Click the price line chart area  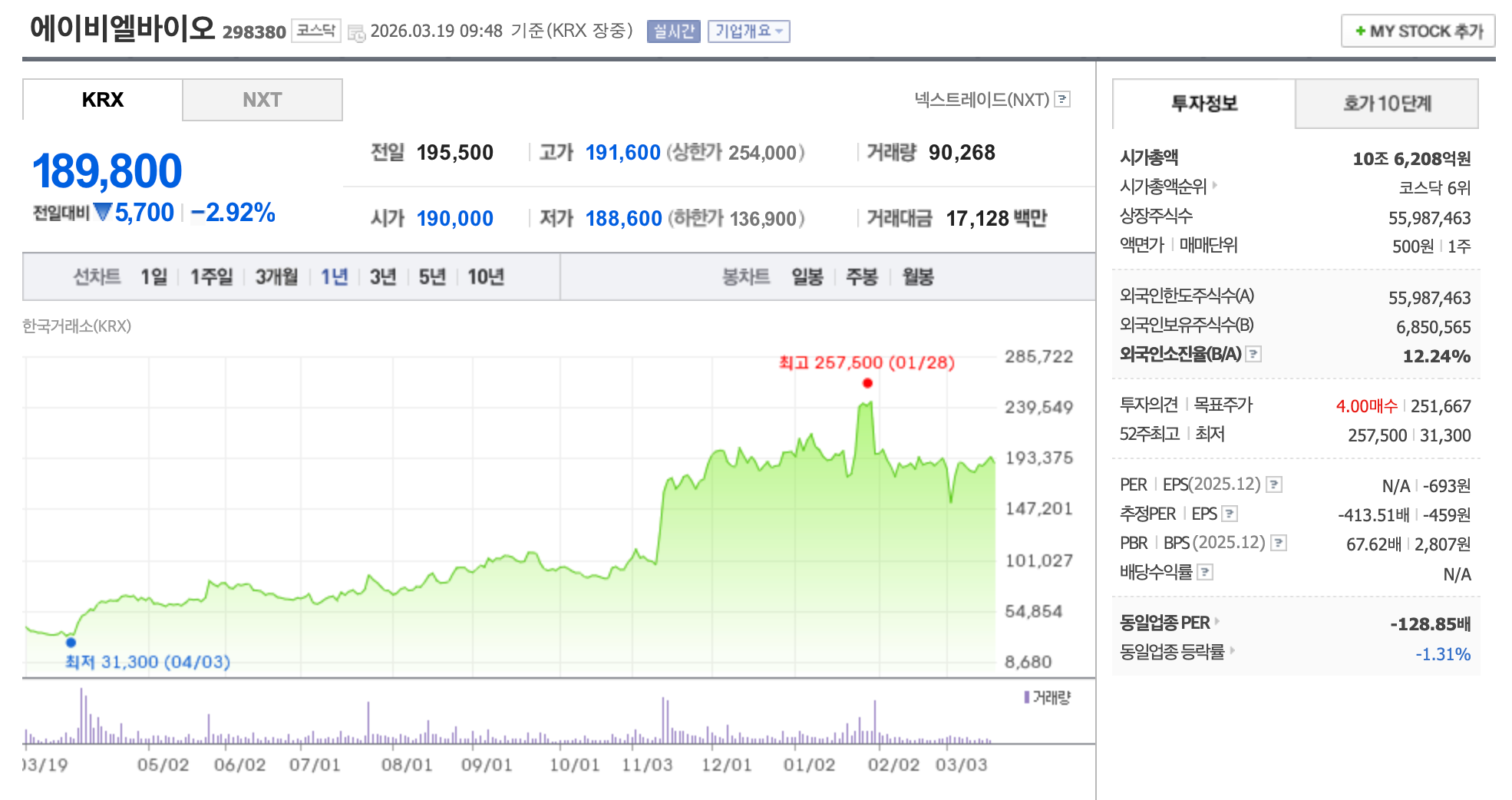(510, 516)
